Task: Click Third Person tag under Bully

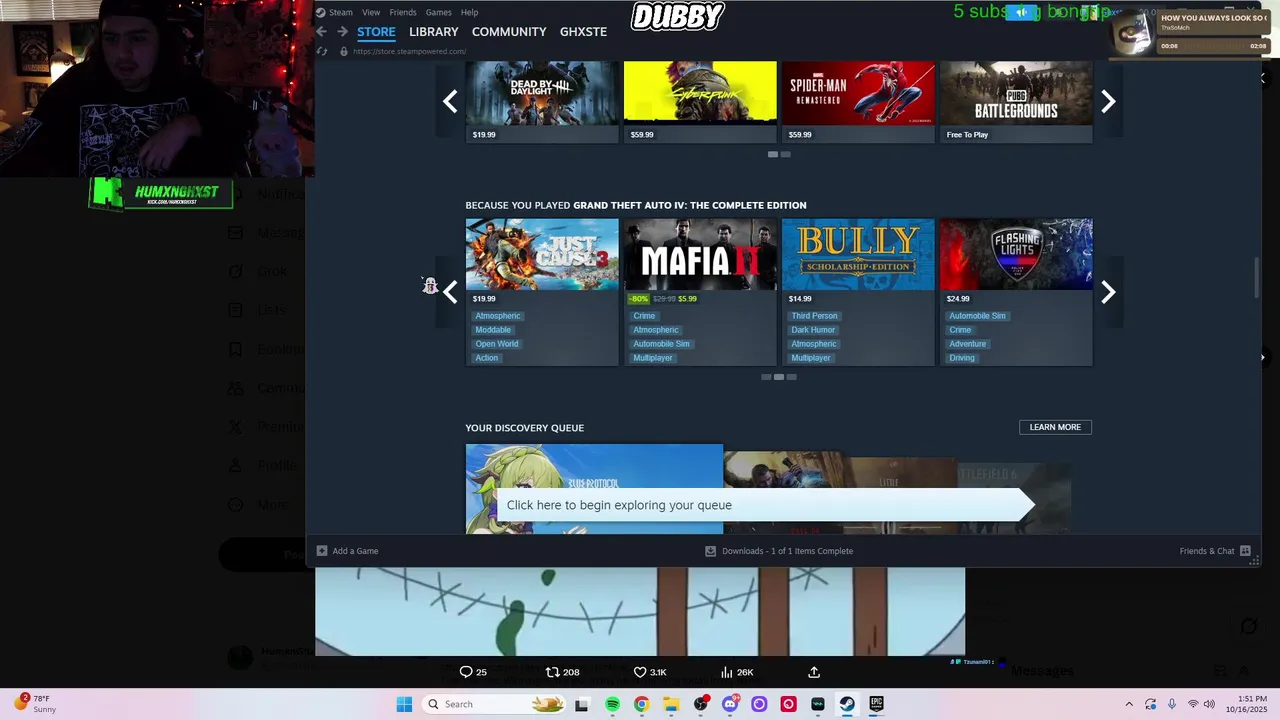Action: (815, 316)
